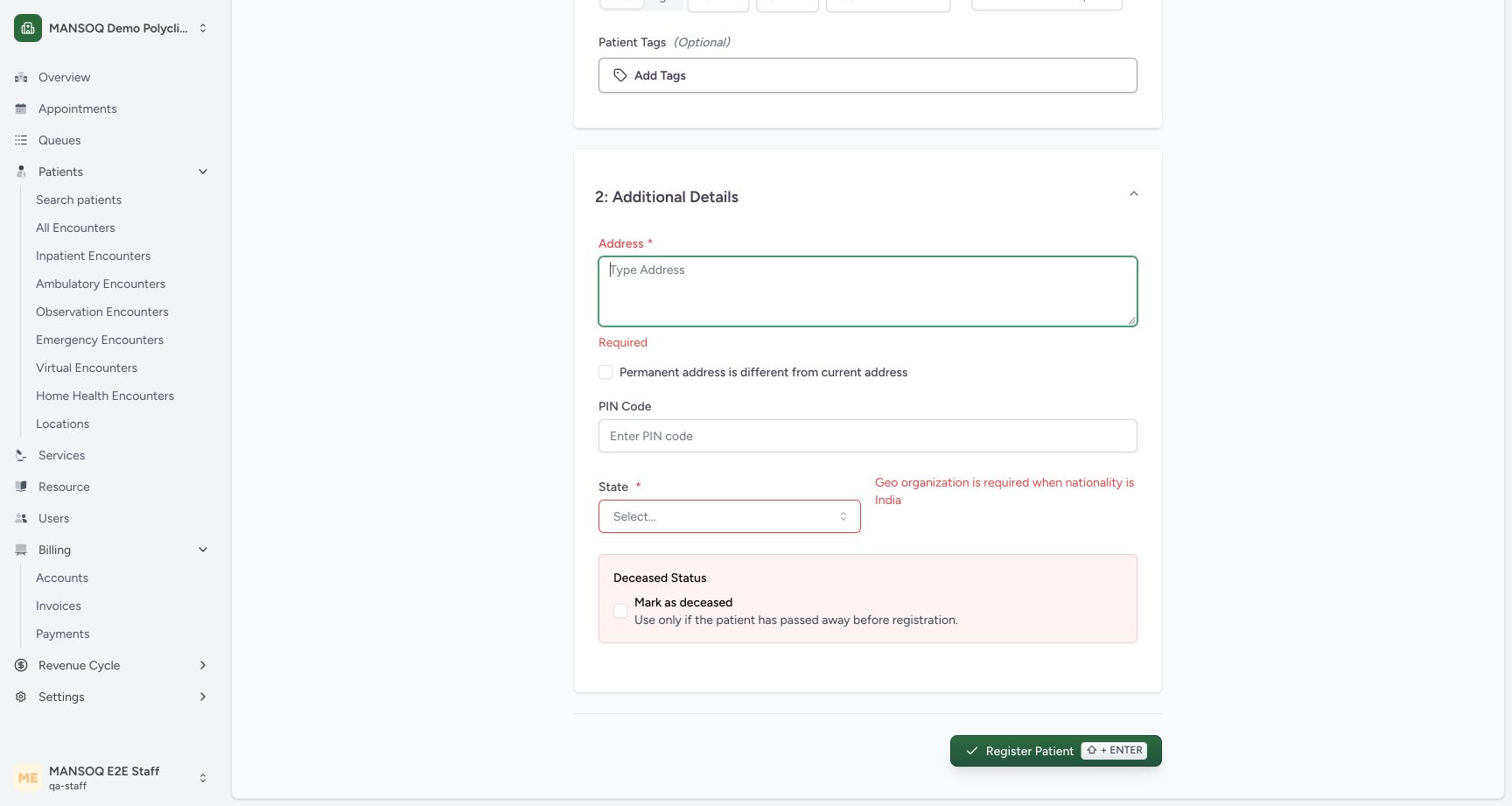This screenshot has height=806, width=1512.
Task: Focus the PIN Code input field
Action: click(x=868, y=436)
